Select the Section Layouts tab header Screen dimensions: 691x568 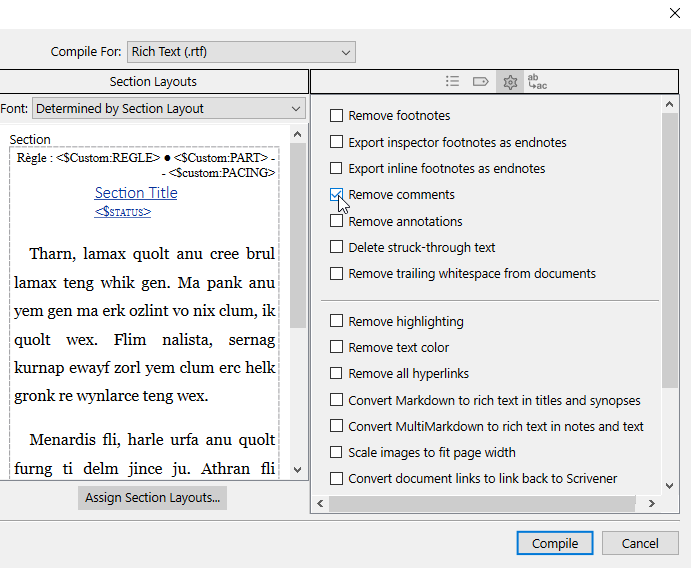click(x=153, y=82)
